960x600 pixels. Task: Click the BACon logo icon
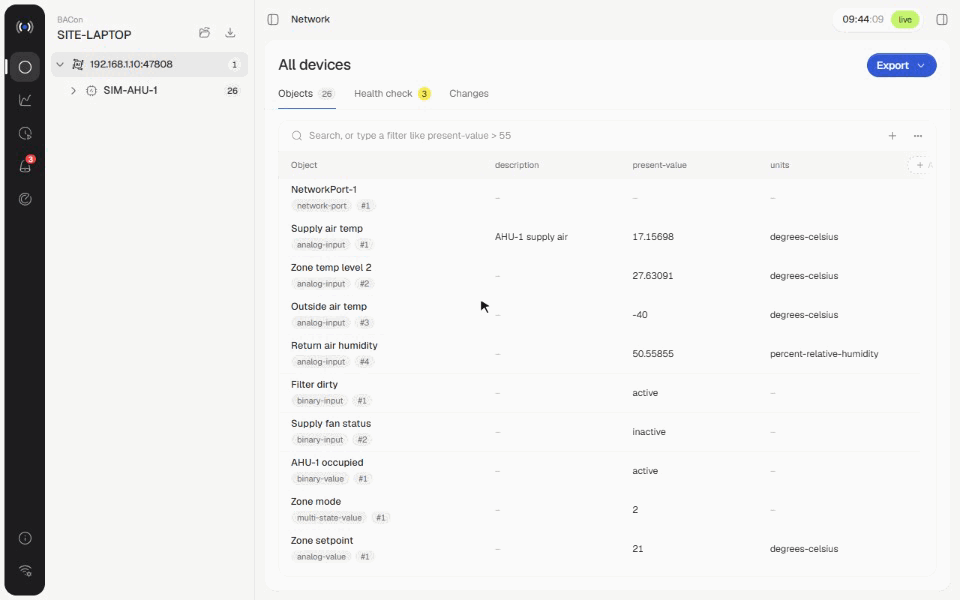[25, 27]
